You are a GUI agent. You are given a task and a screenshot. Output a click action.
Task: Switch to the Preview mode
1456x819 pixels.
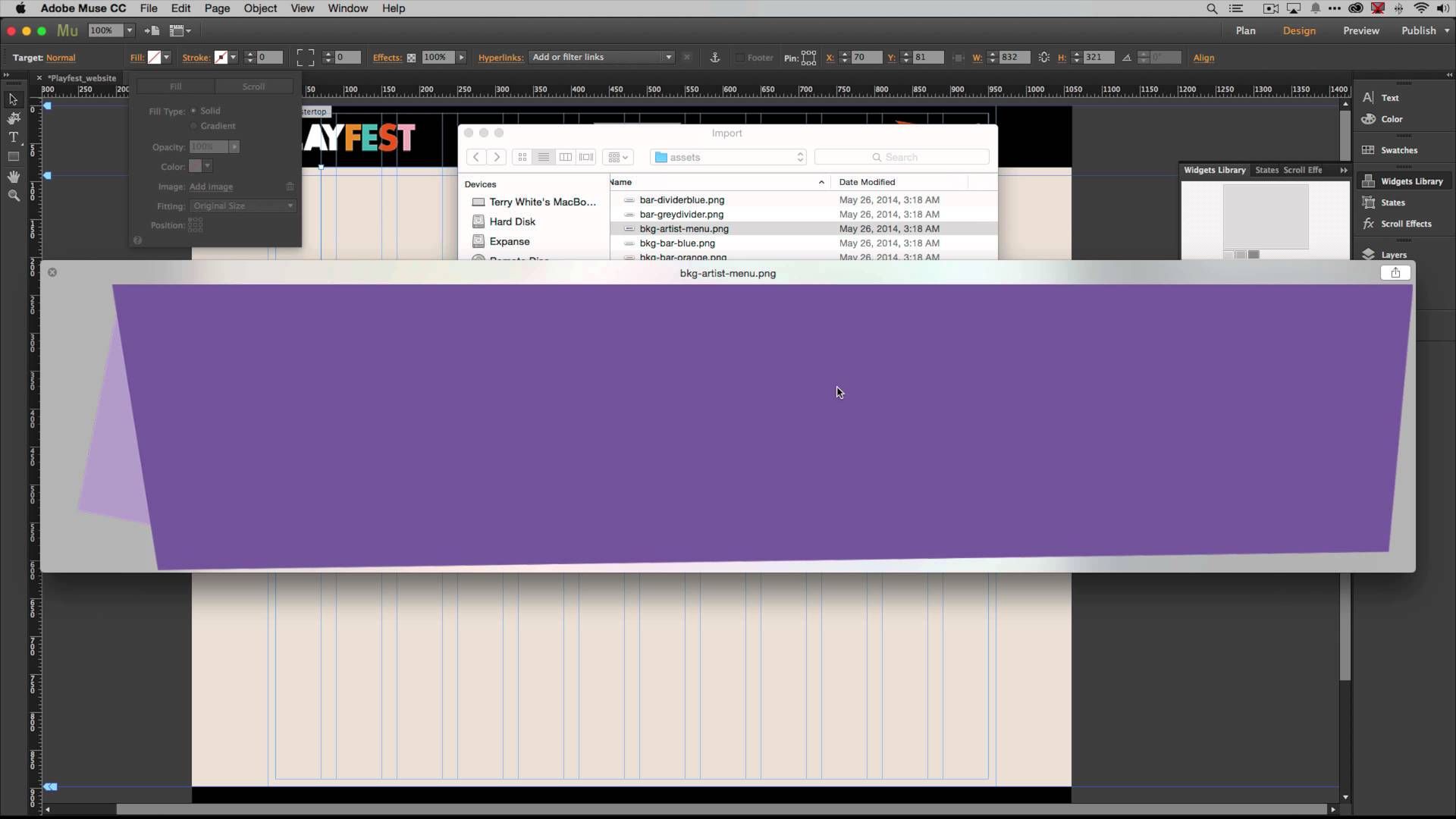[1360, 30]
